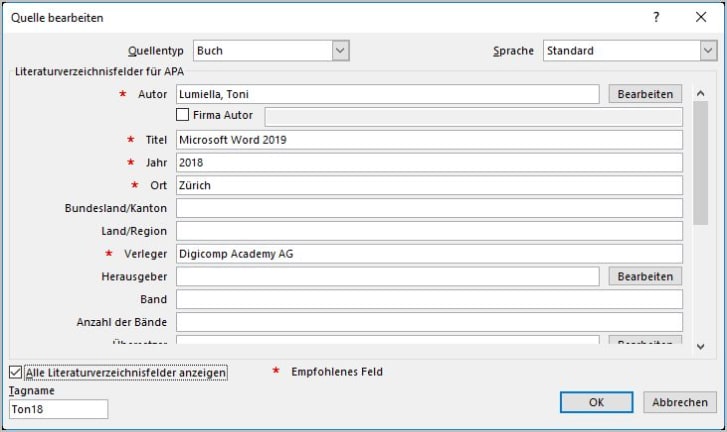The width and height of the screenshot is (727, 432).
Task: Confirm with the OK button
Action: pos(596,402)
